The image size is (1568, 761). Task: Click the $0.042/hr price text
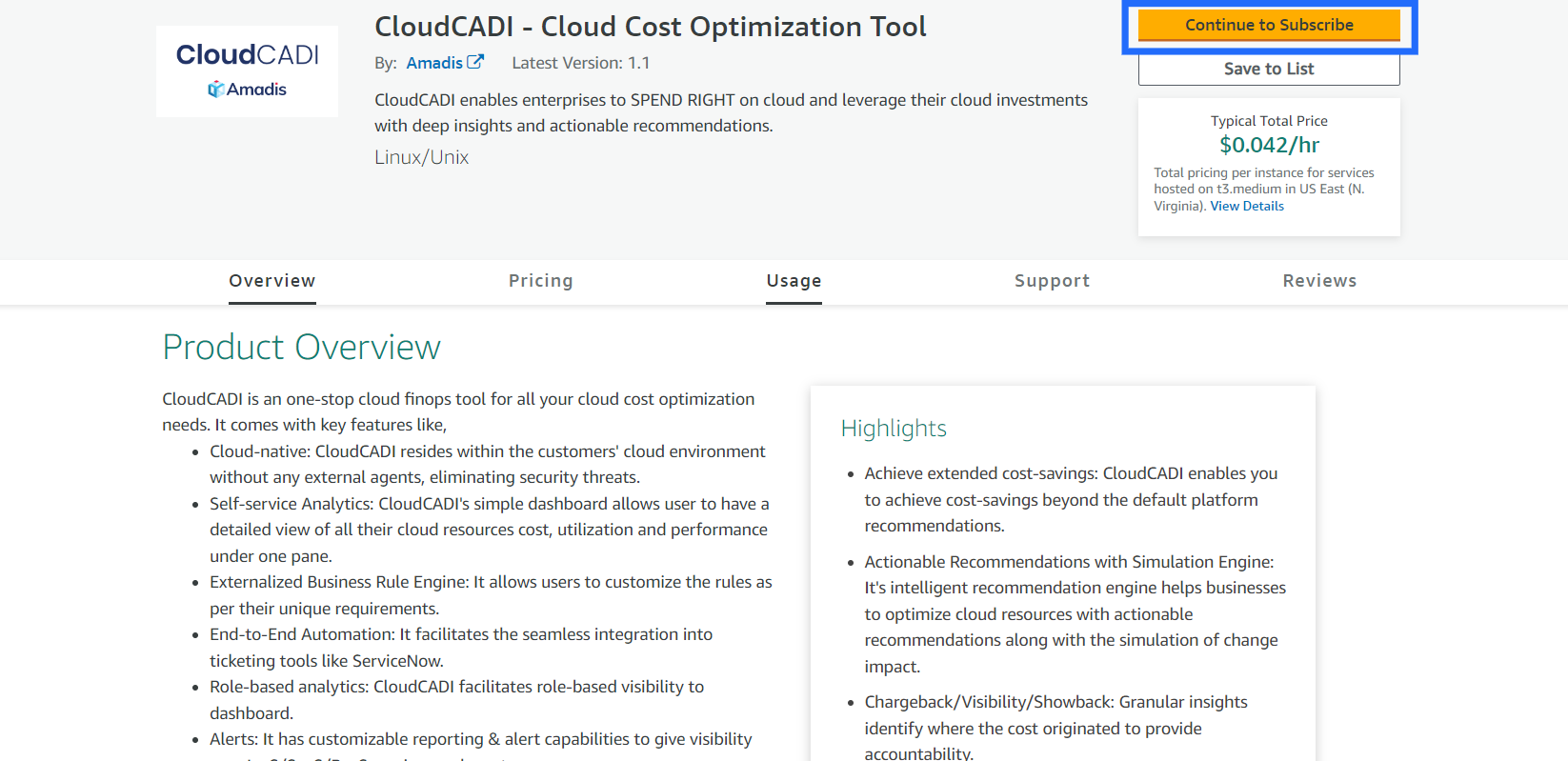(x=1269, y=145)
